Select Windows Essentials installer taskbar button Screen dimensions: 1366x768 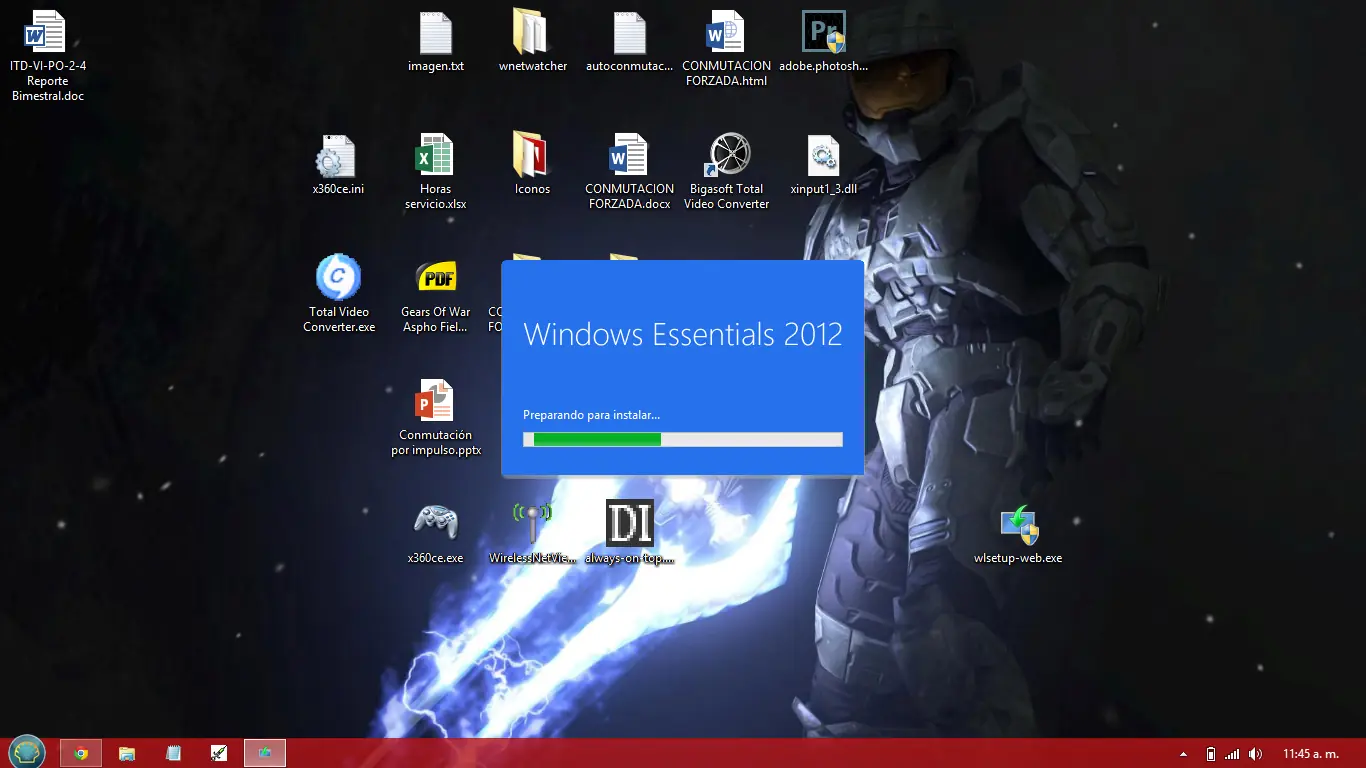[x=265, y=753]
